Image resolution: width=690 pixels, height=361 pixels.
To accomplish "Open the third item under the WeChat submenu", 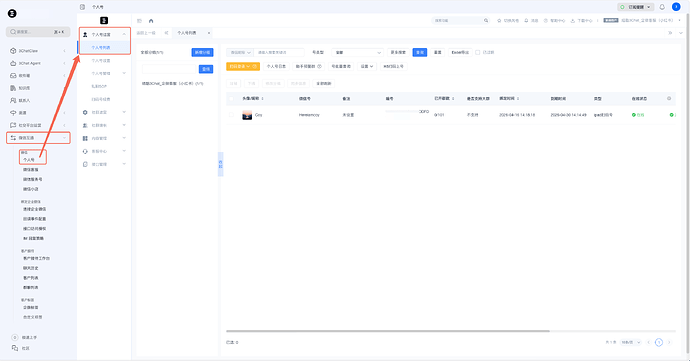I will (x=33, y=179).
